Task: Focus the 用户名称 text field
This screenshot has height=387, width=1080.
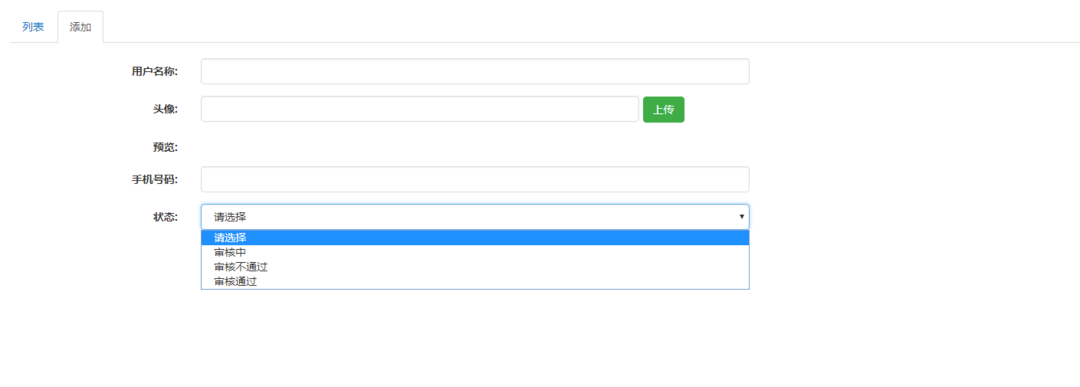Action: 475,72
